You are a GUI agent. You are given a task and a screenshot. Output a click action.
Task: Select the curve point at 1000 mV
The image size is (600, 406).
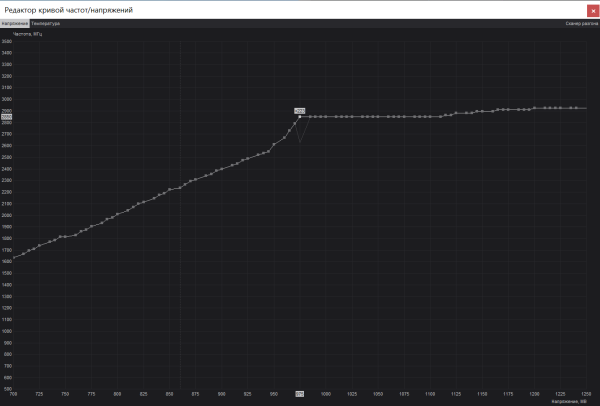[326, 117]
